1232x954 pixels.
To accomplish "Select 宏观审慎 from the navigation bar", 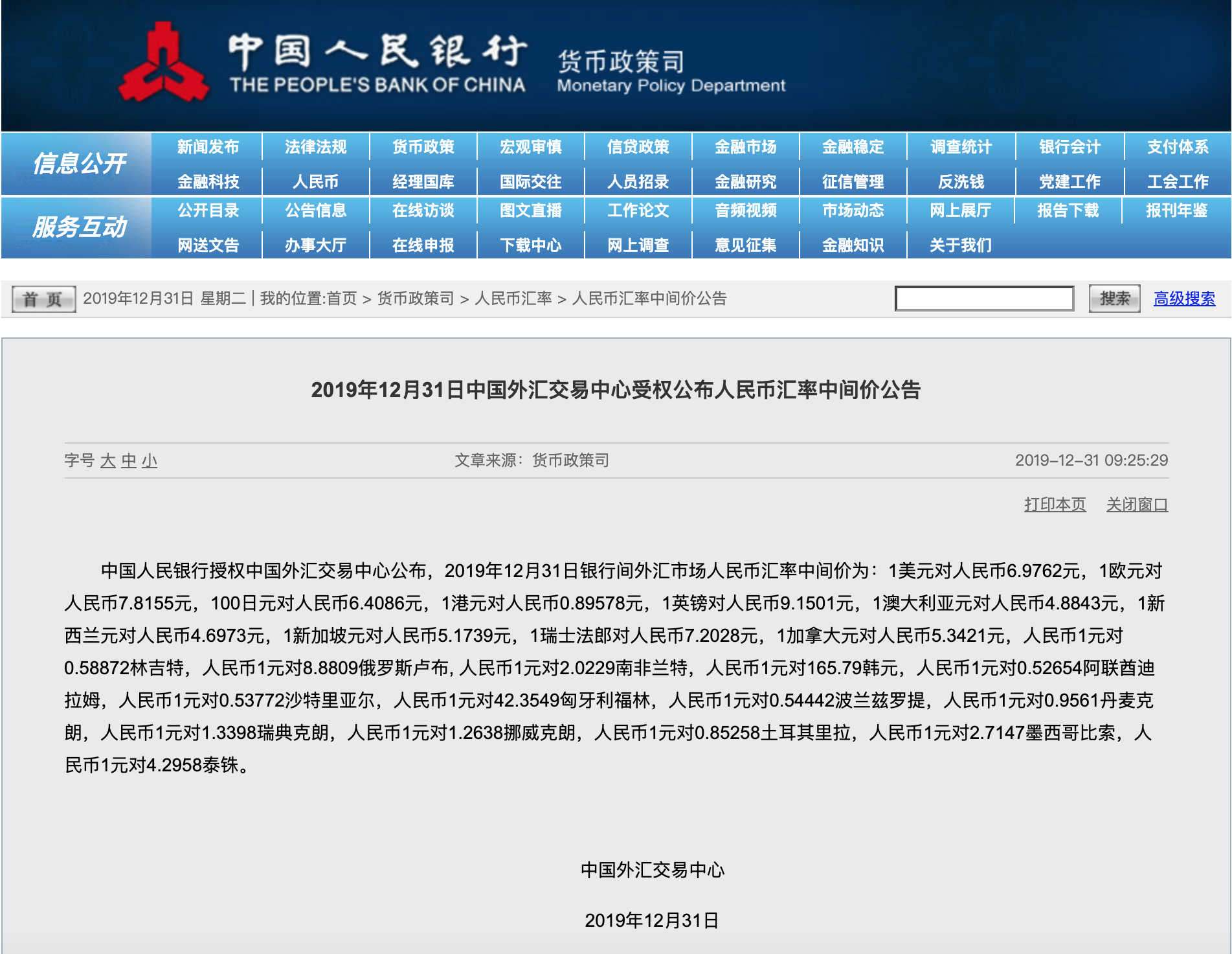I will [x=531, y=147].
